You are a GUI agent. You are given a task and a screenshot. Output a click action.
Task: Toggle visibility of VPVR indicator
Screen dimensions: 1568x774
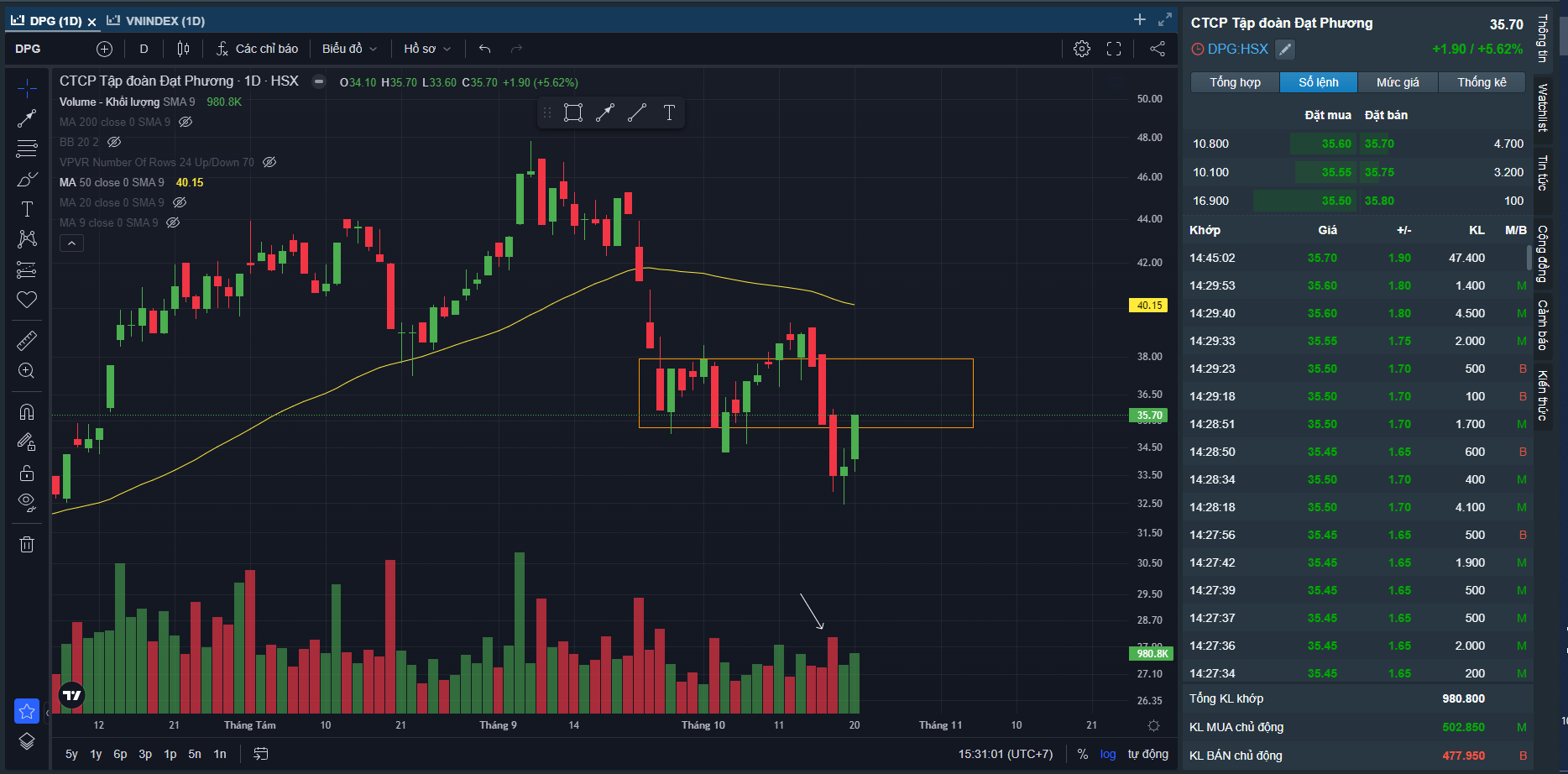point(269,162)
